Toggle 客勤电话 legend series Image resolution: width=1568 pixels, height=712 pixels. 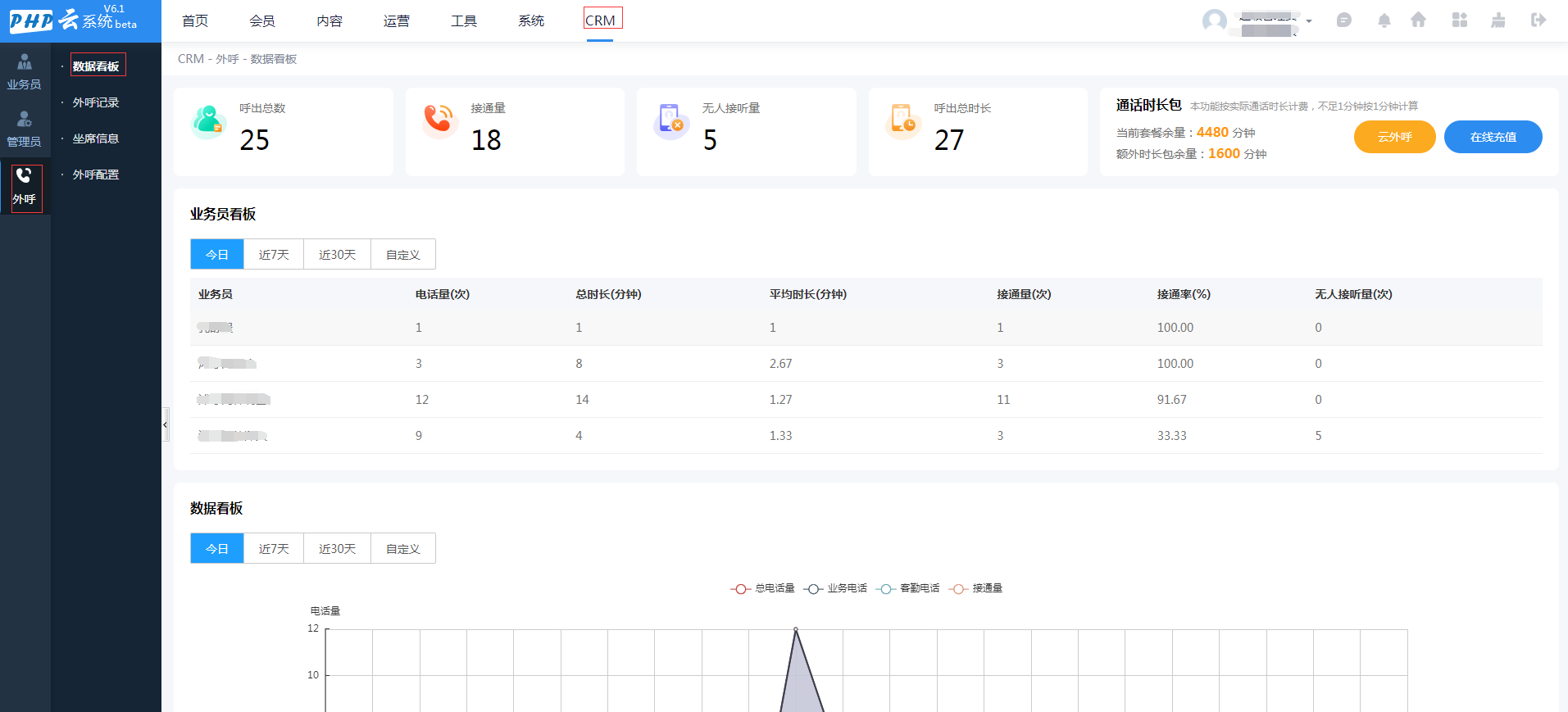pyautogui.click(x=907, y=588)
